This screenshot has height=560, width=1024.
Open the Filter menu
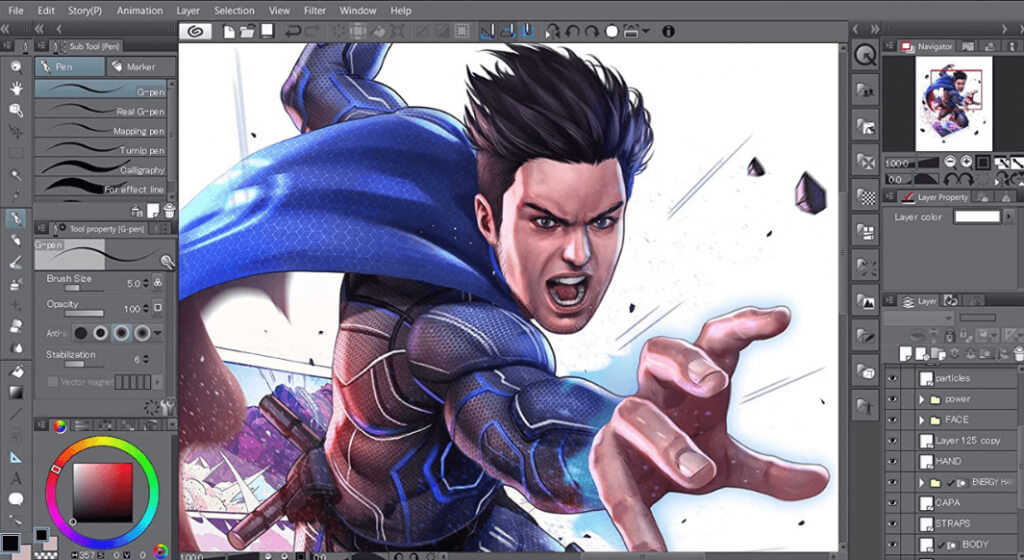314,10
